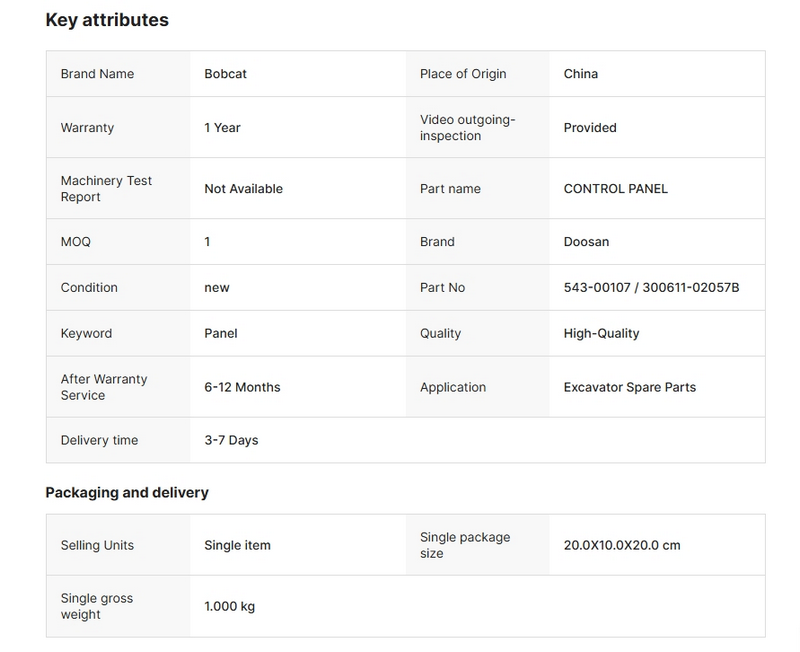Image resolution: width=800 pixels, height=652 pixels.
Task: Click part number 543-00107 / 300611-02057B
Action: [651, 288]
